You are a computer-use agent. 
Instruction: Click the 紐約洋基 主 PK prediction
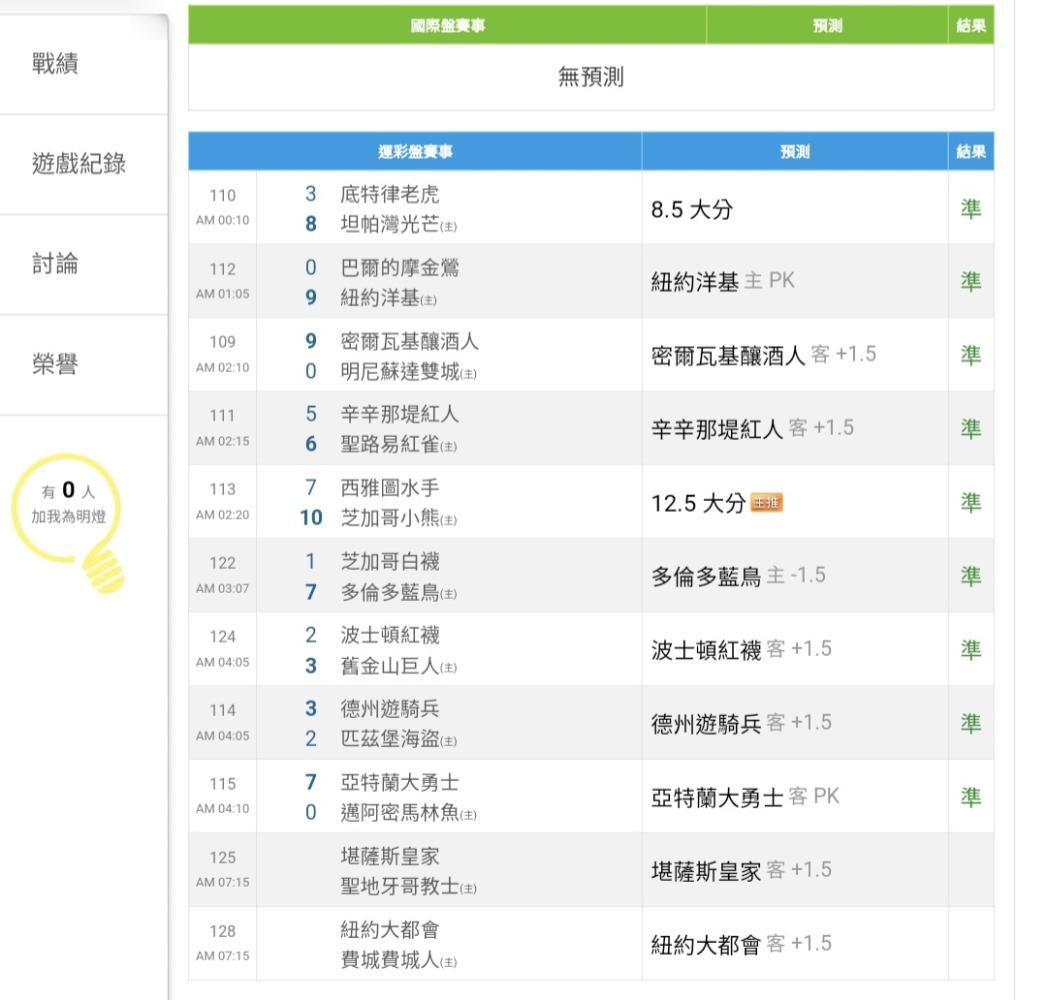723,282
